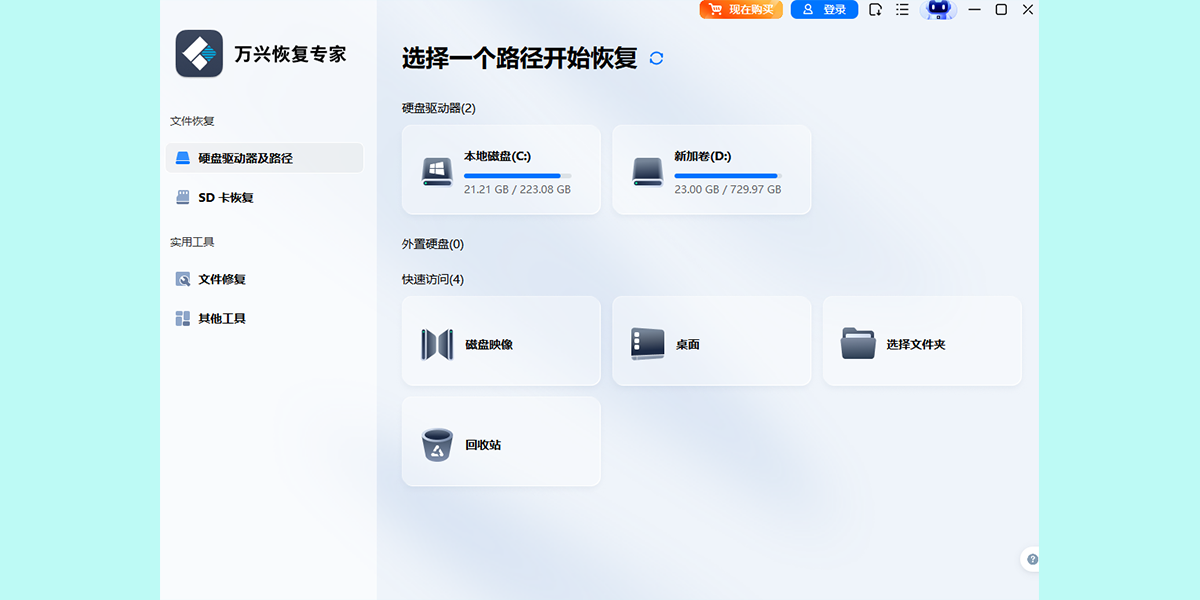Click the 现在购买 (Buy Now) button
The width and height of the screenshot is (1200, 600).
click(x=741, y=10)
